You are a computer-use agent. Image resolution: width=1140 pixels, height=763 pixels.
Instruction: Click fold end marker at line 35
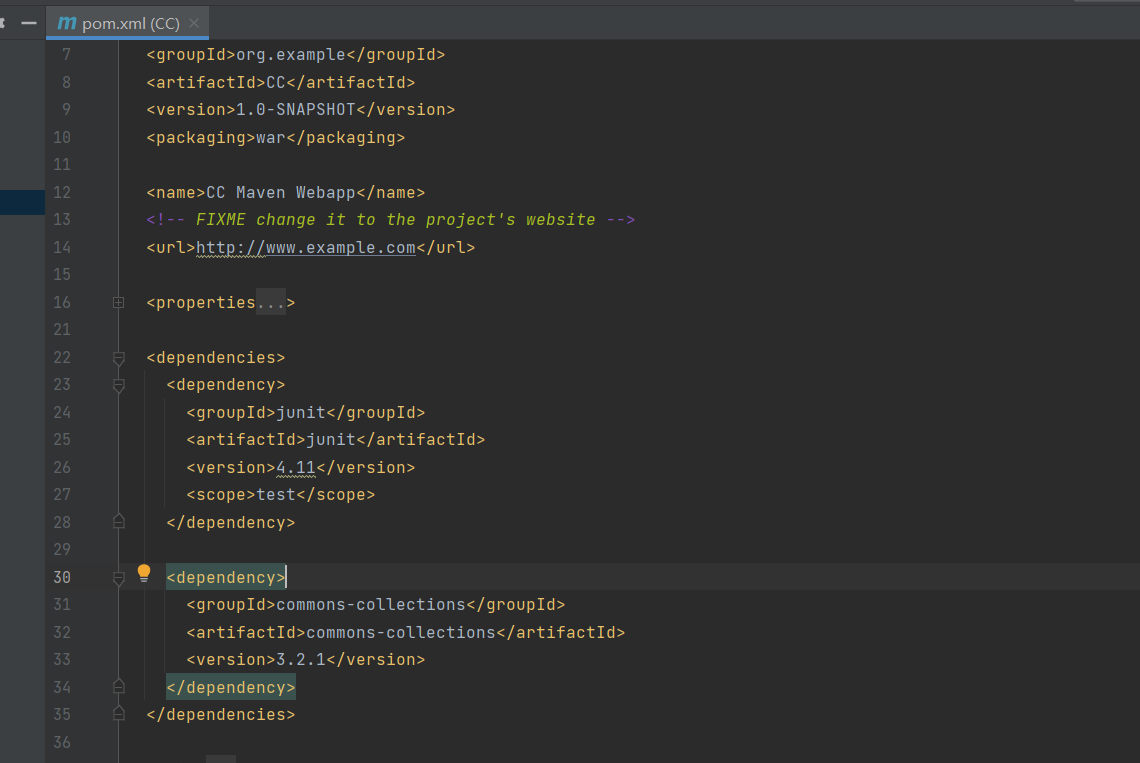[118, 714]
